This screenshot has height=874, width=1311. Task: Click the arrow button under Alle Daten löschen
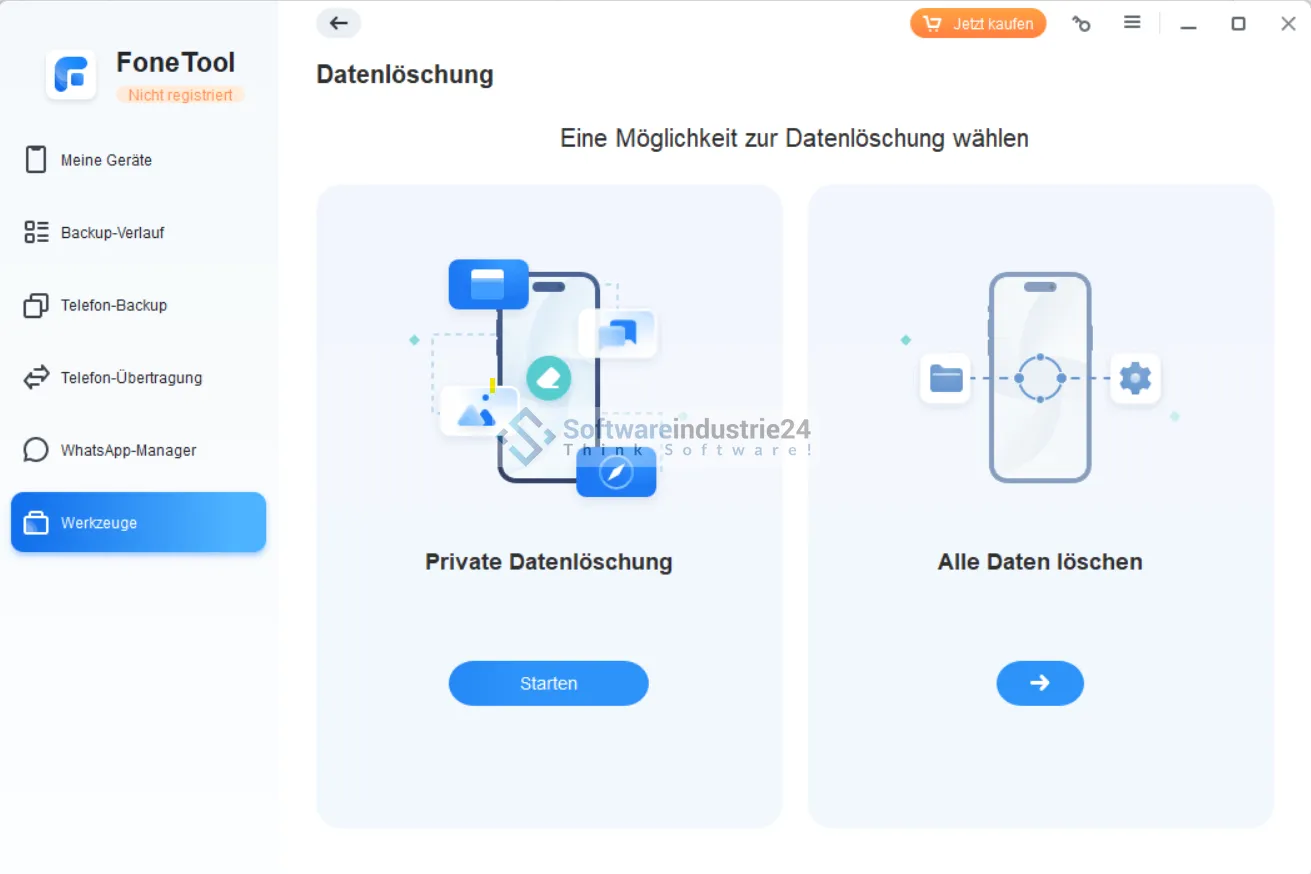tap(1040, 683)
